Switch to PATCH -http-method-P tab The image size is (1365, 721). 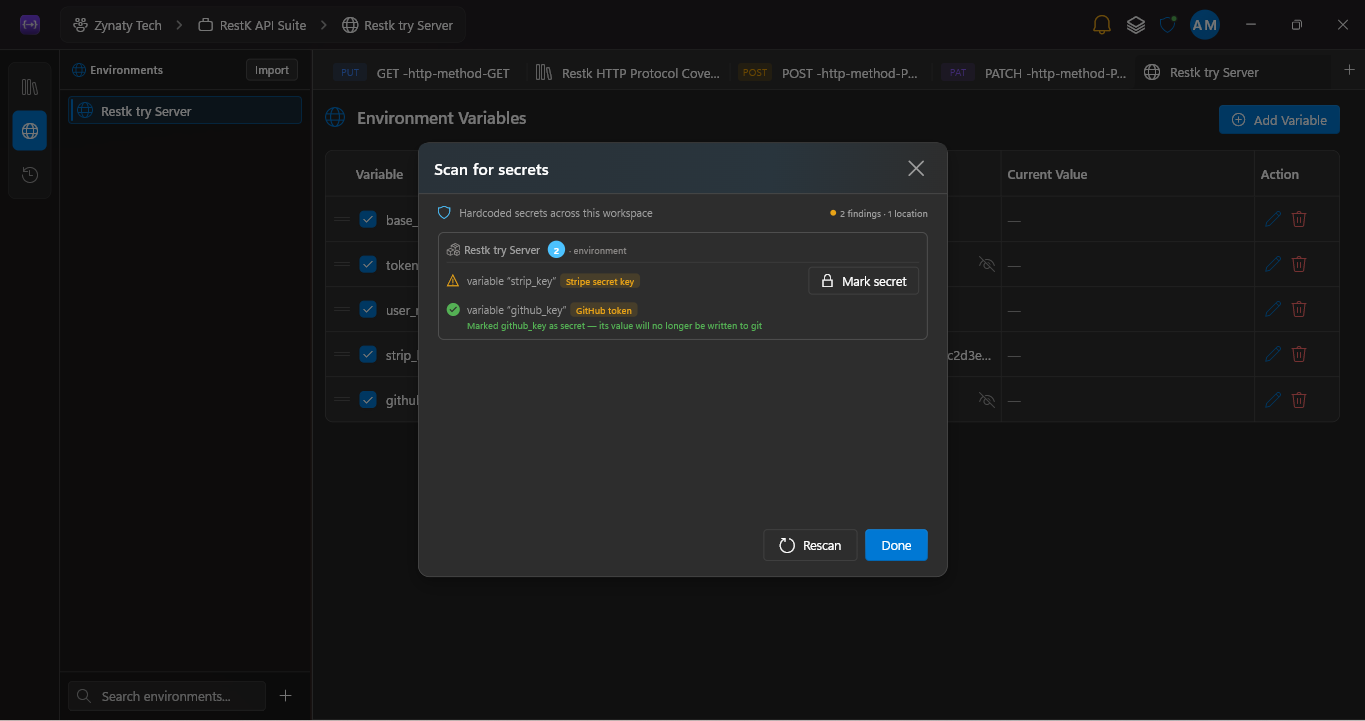(1033, 73)
